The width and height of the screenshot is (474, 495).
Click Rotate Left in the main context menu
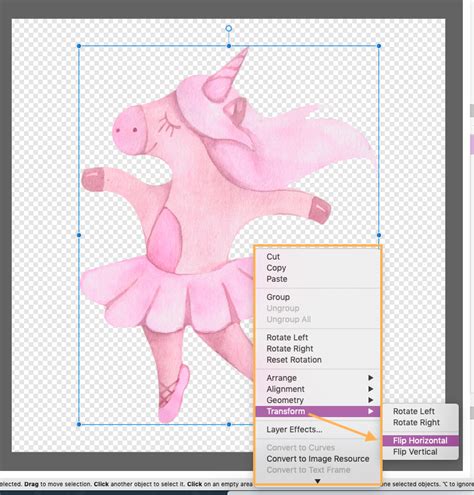pyautogui.click(x=318, y=337)
